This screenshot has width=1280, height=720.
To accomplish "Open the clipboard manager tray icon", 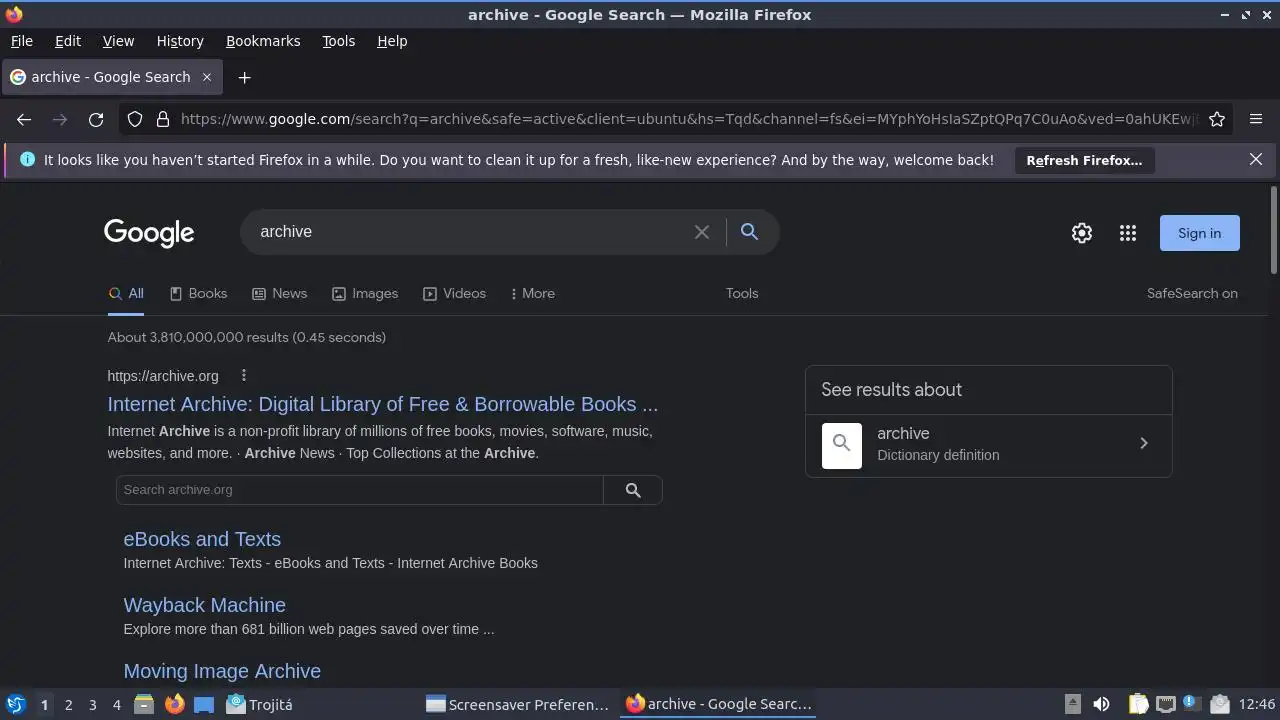I will (1139, 704).
